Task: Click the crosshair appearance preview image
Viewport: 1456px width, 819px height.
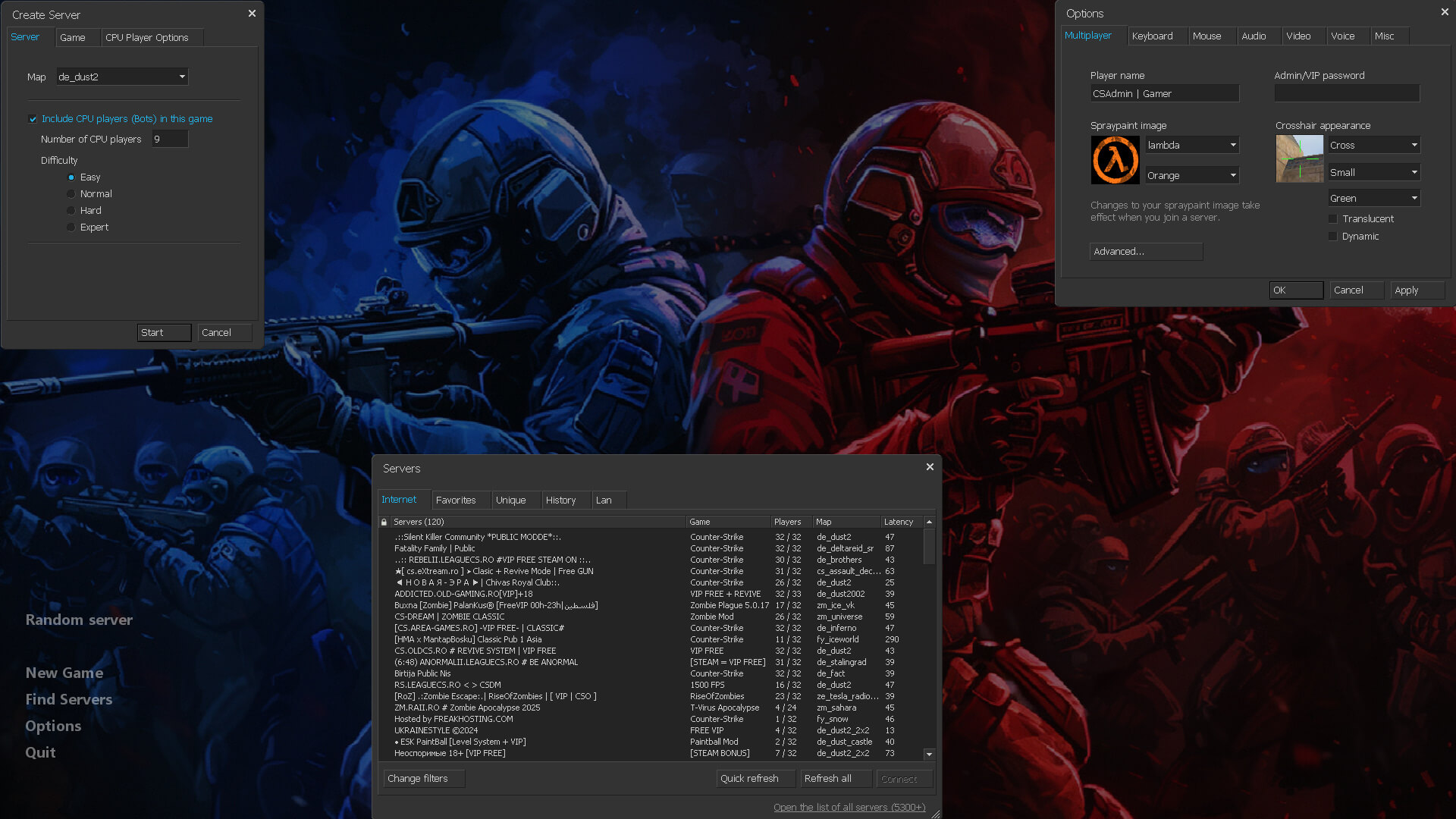Action: (1300, 159)
